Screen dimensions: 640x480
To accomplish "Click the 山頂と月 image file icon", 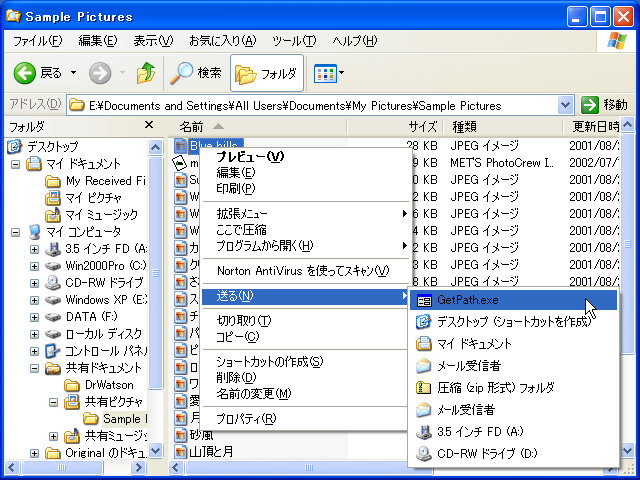I will (180, 452).
